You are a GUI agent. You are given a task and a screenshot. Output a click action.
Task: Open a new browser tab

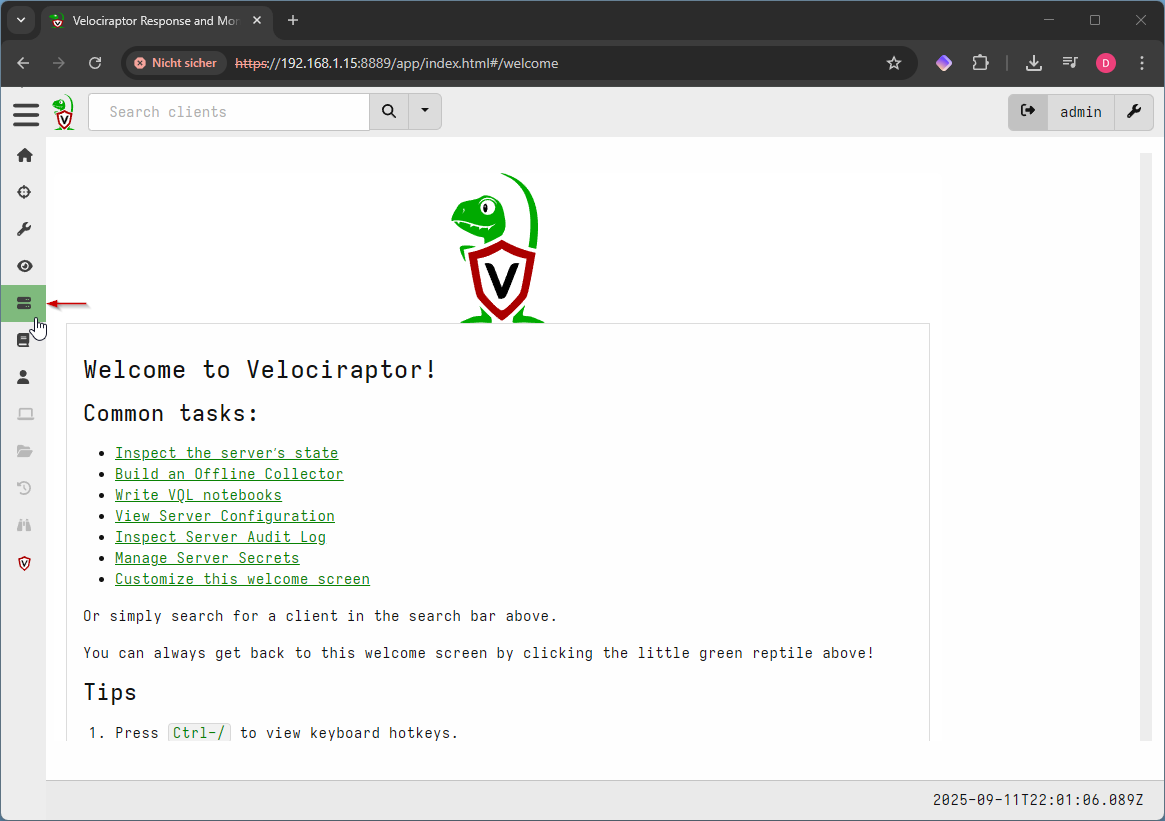pos(293,21)
